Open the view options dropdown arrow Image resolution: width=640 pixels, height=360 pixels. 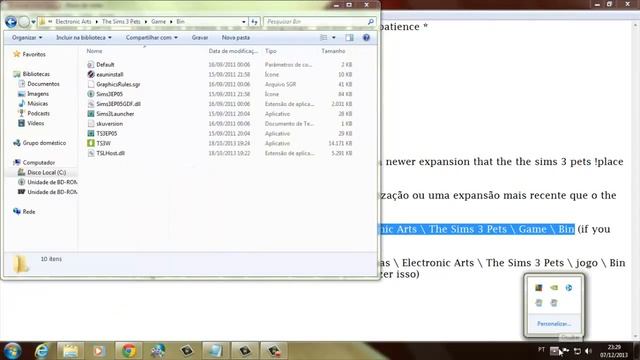coord(333,38)
